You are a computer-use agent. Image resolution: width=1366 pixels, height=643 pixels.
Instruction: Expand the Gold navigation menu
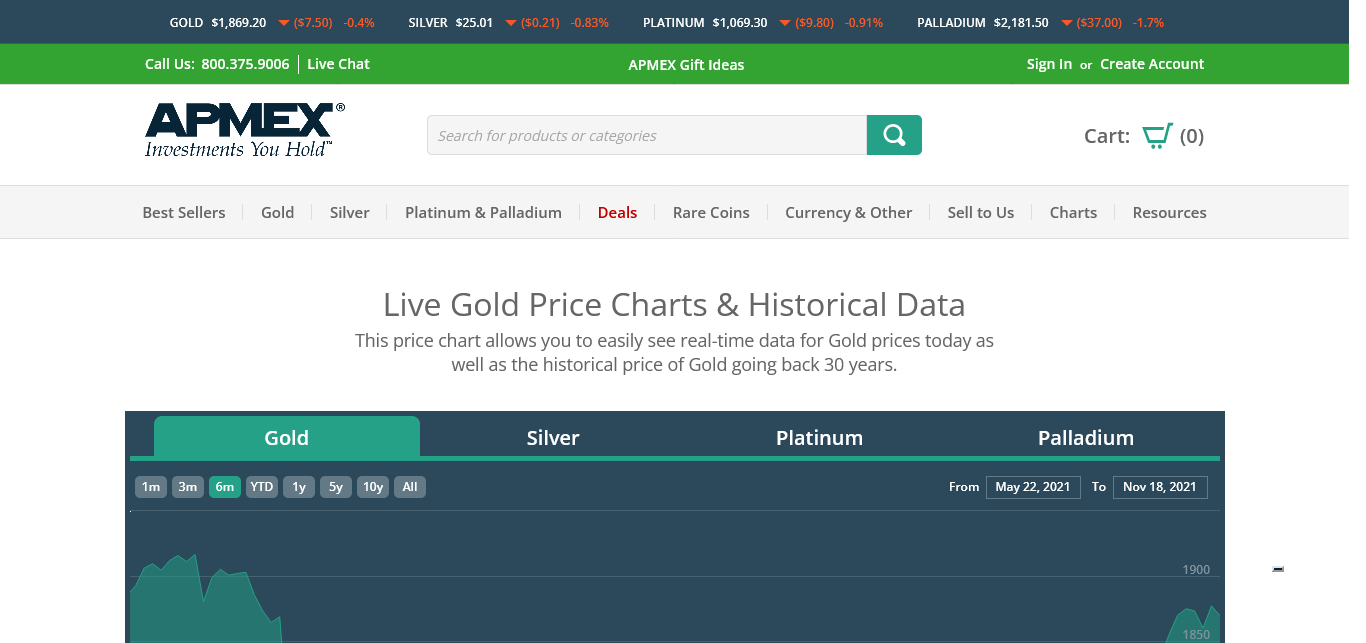[x=277, y=212]
